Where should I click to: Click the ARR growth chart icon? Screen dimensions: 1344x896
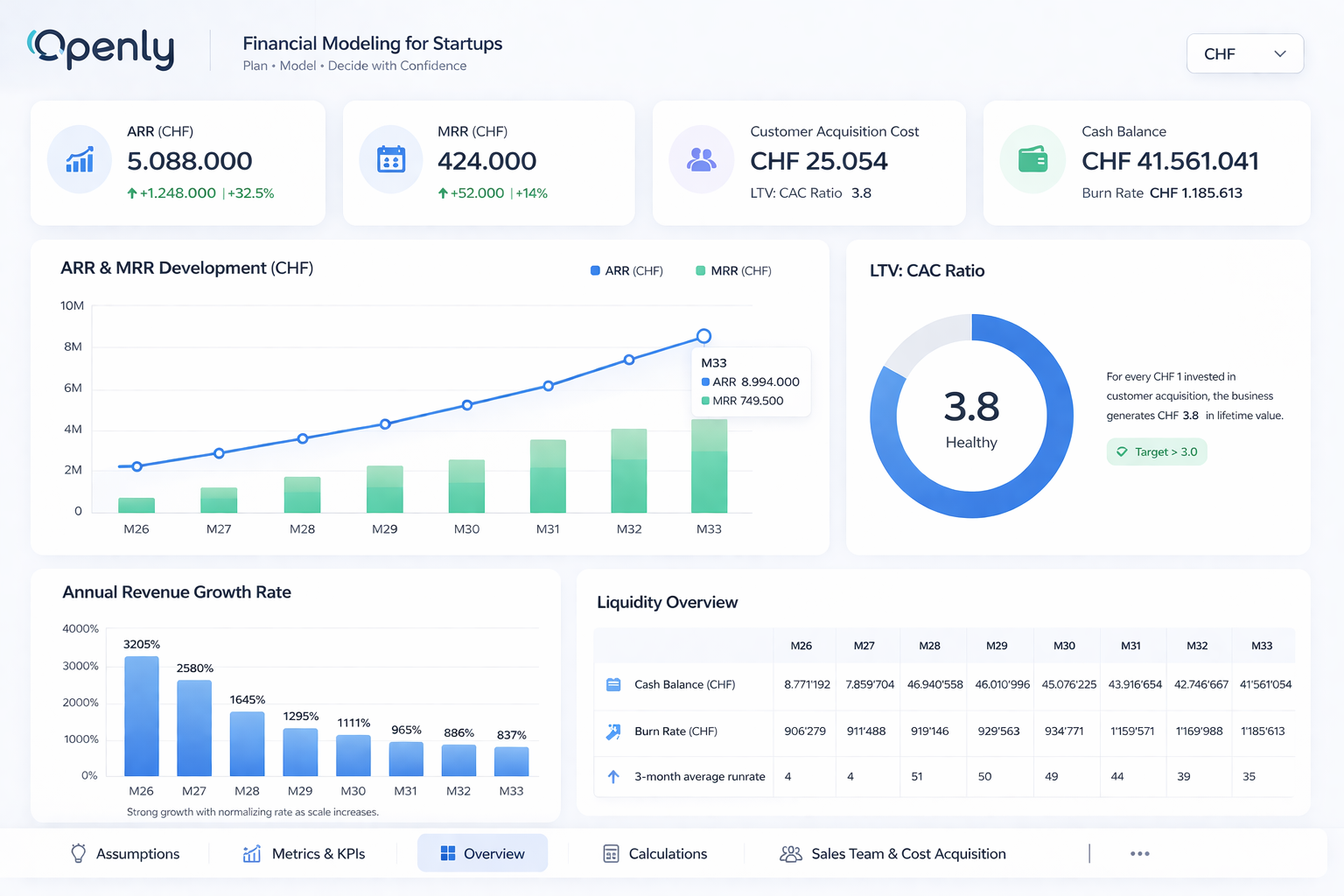click(79, 160)
